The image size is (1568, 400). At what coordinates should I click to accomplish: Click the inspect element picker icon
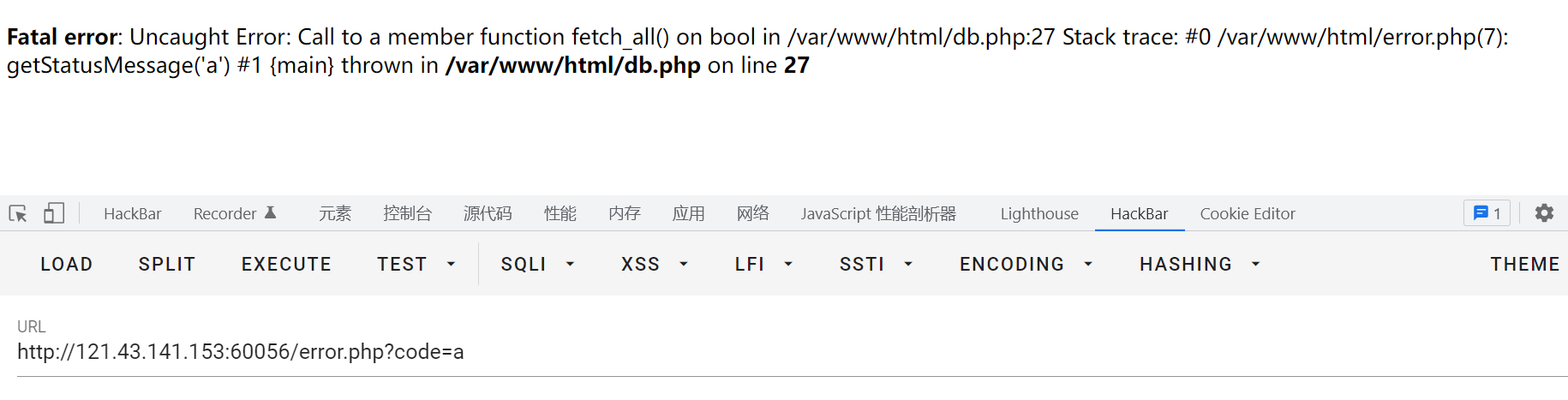[18, 213]
